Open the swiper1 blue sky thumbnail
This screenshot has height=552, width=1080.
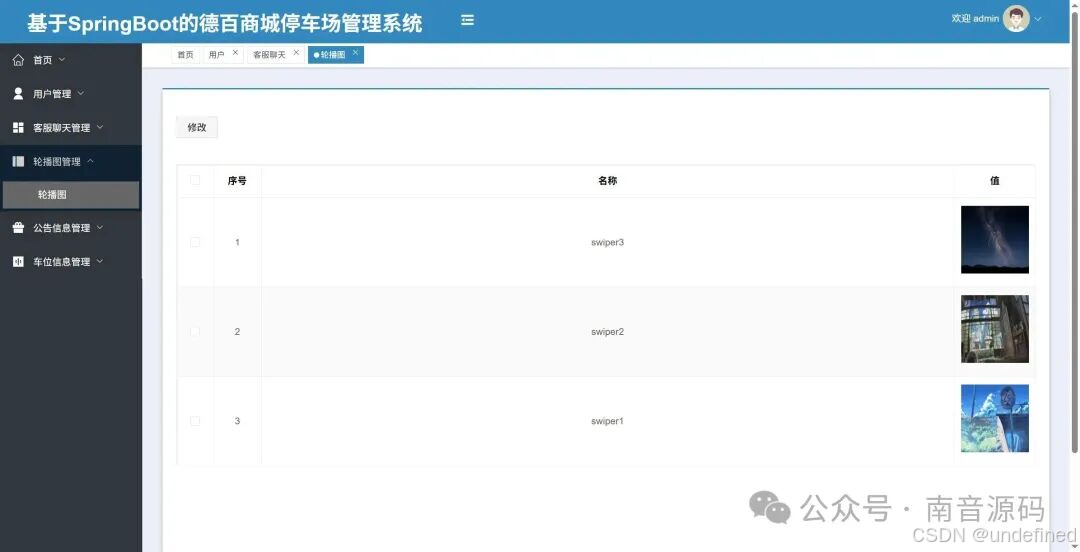(995, 418)
